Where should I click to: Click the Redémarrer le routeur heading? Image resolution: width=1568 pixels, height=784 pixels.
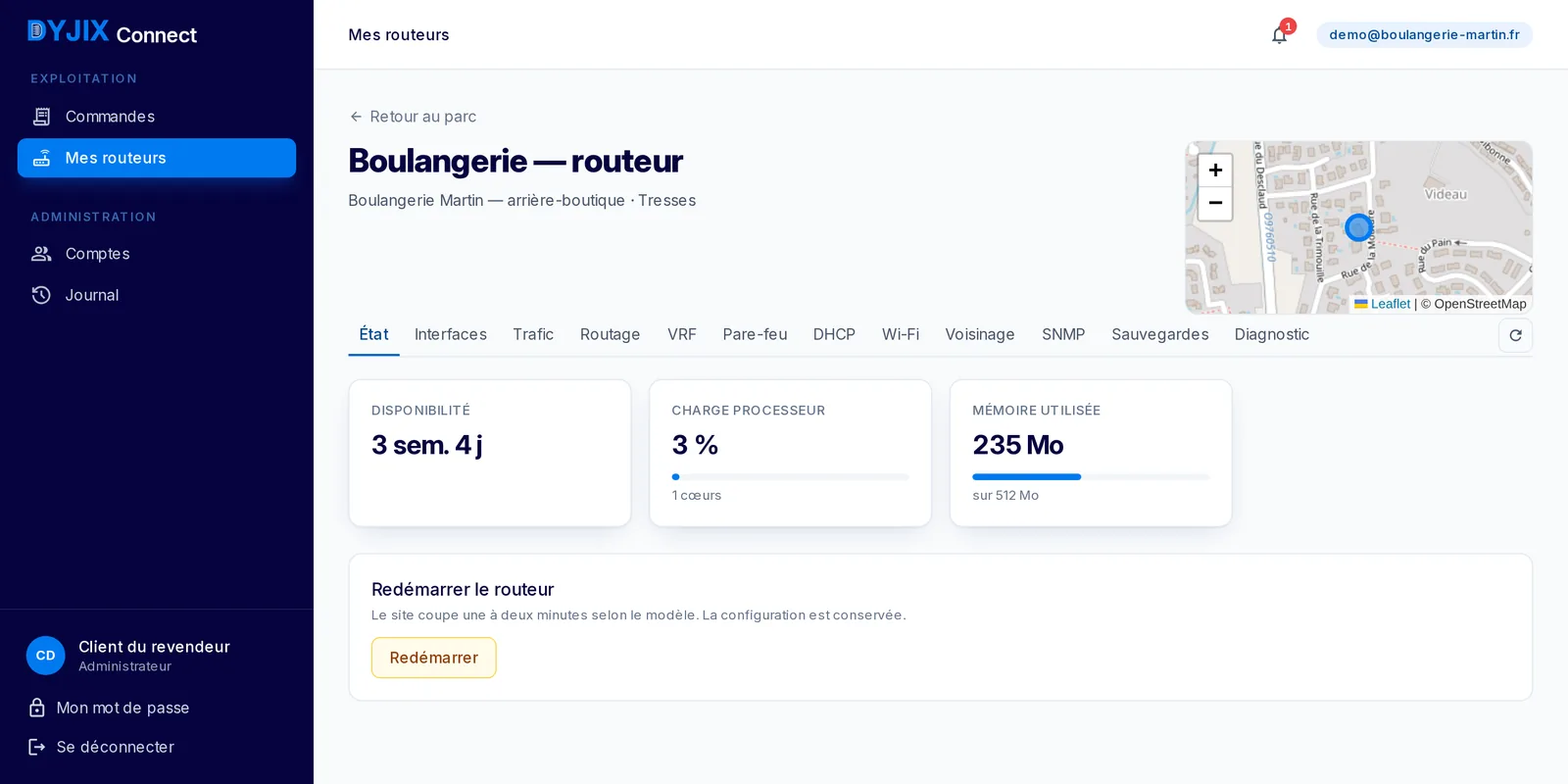pos(463,589)
